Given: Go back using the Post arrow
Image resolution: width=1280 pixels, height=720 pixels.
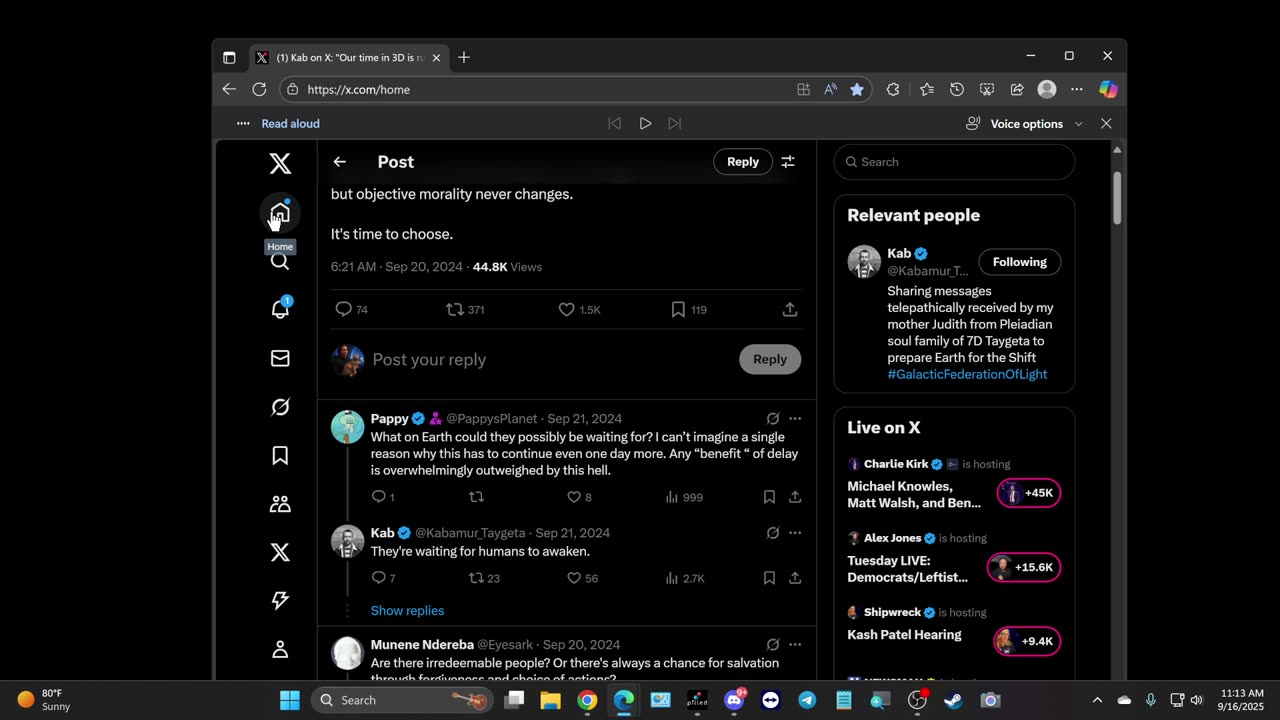Looking at the screenshot, I should (340, 162).
